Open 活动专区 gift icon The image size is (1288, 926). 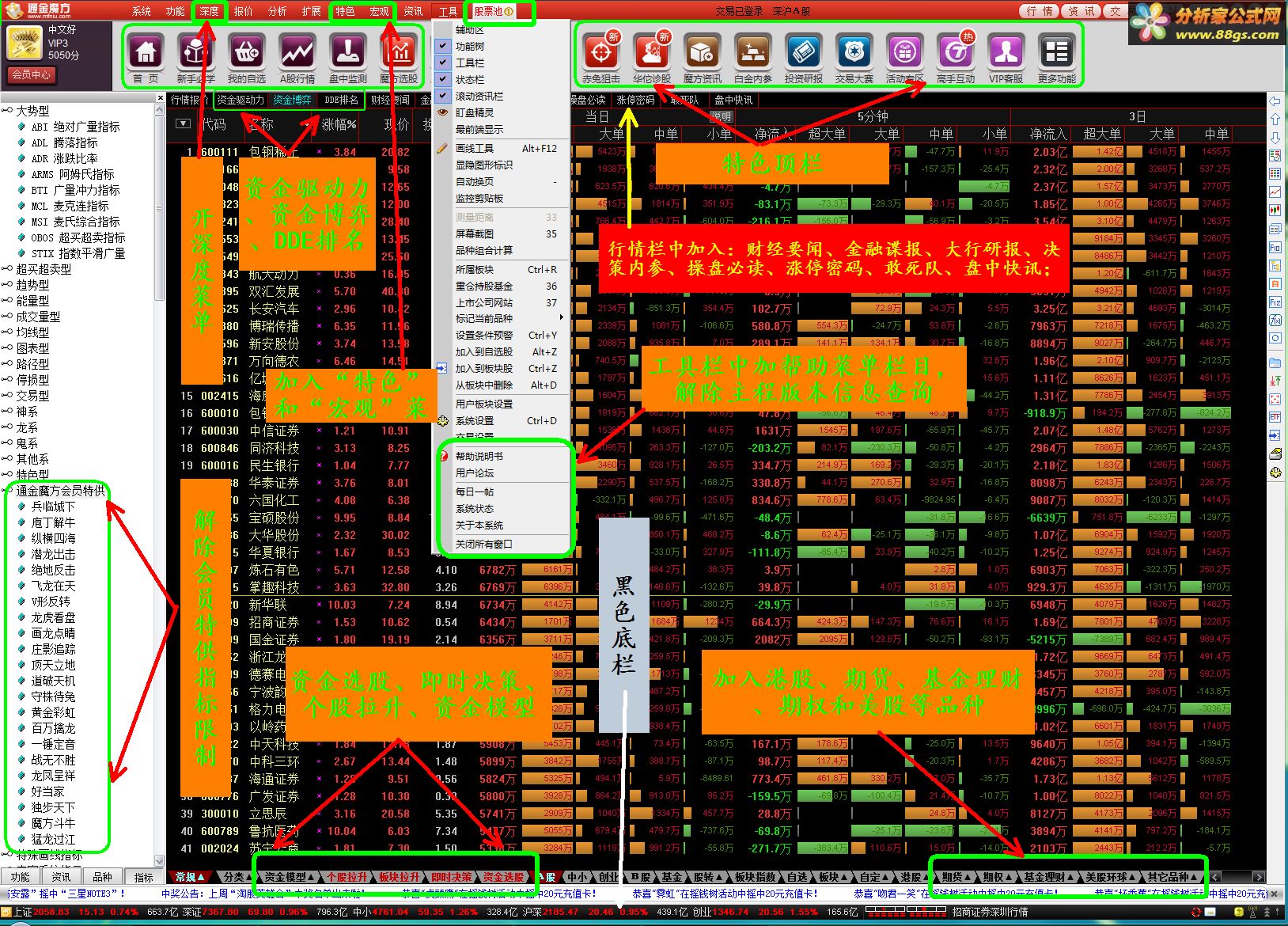(x=904, y=53)
